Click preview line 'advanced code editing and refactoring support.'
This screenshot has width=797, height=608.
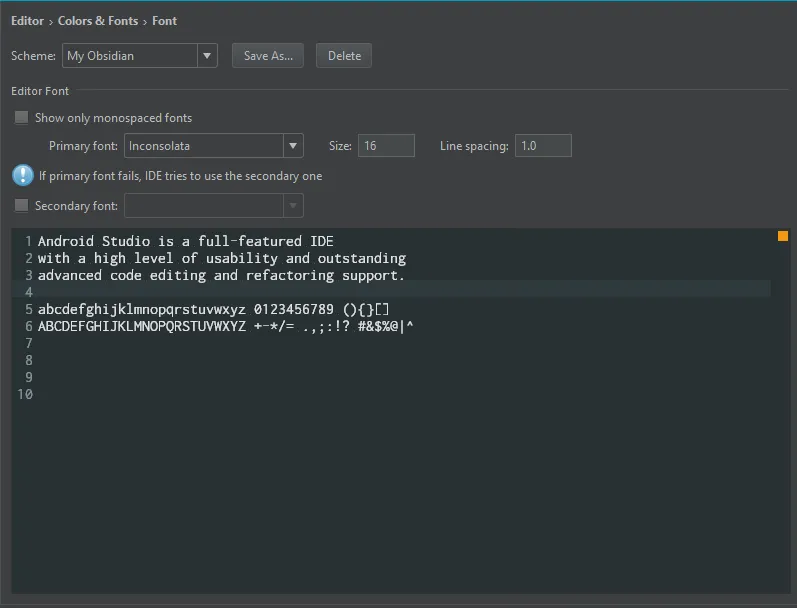221,275
